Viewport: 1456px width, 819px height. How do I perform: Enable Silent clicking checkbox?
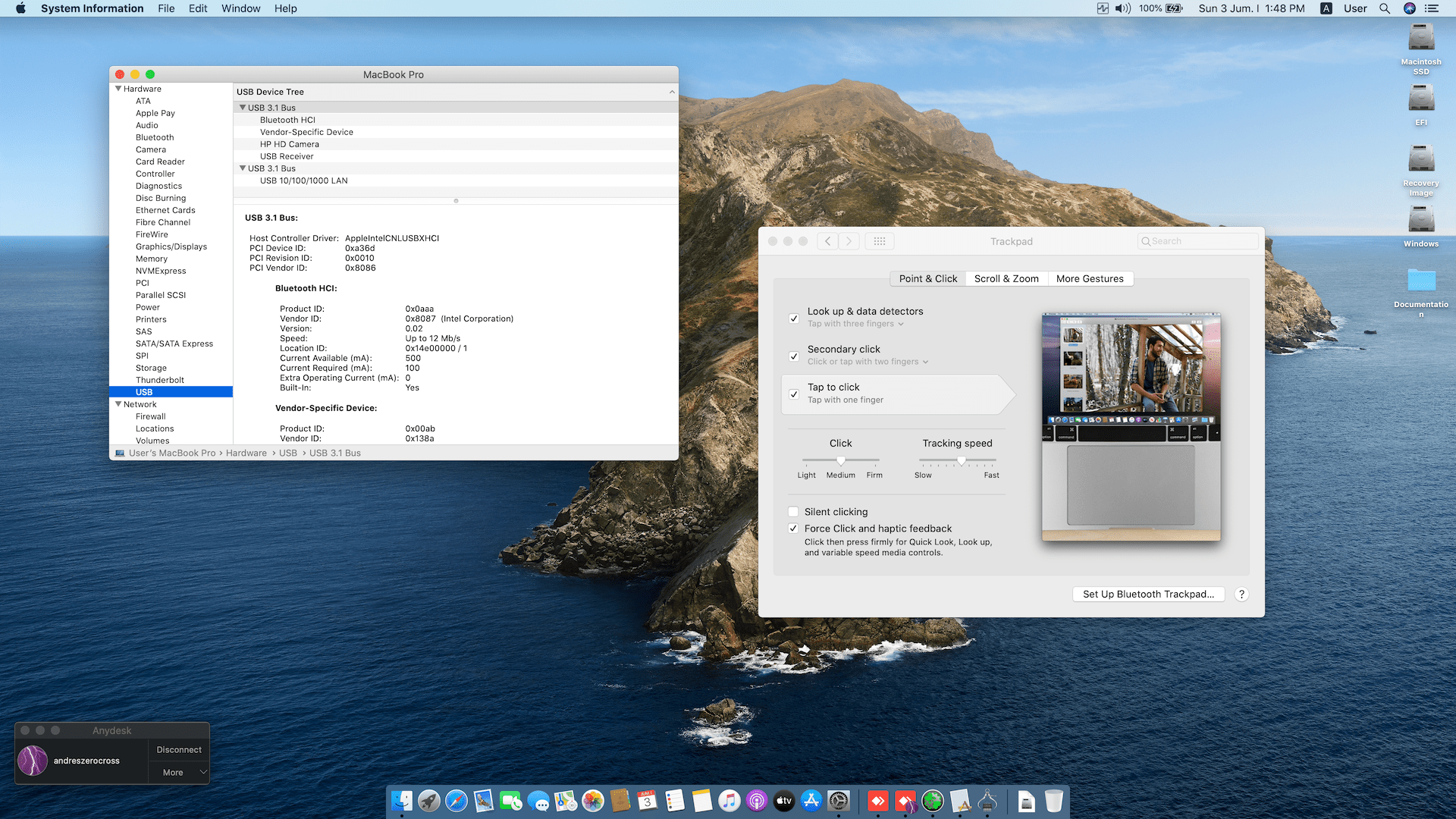point(793,512)
